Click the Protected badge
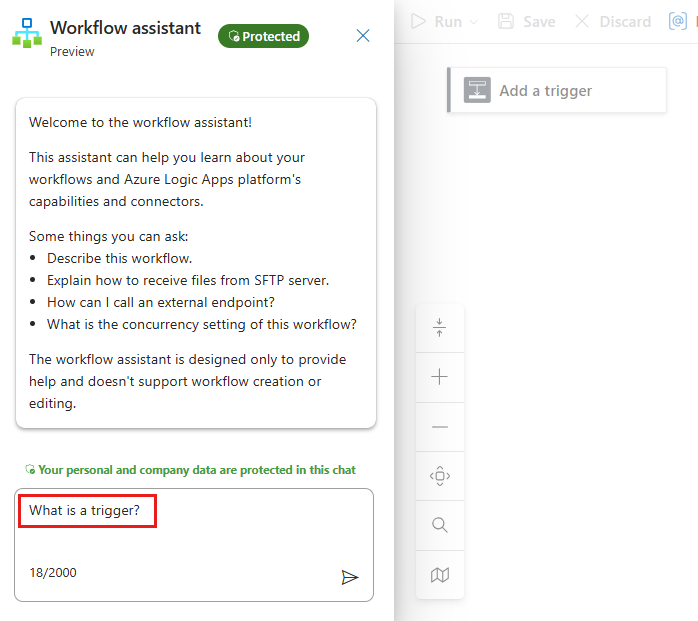The image size is (698, 621). coord(264,36)
